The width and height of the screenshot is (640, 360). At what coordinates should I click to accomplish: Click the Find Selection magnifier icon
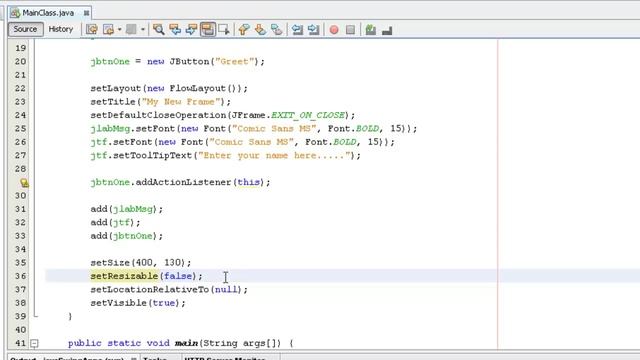[159, 29]
